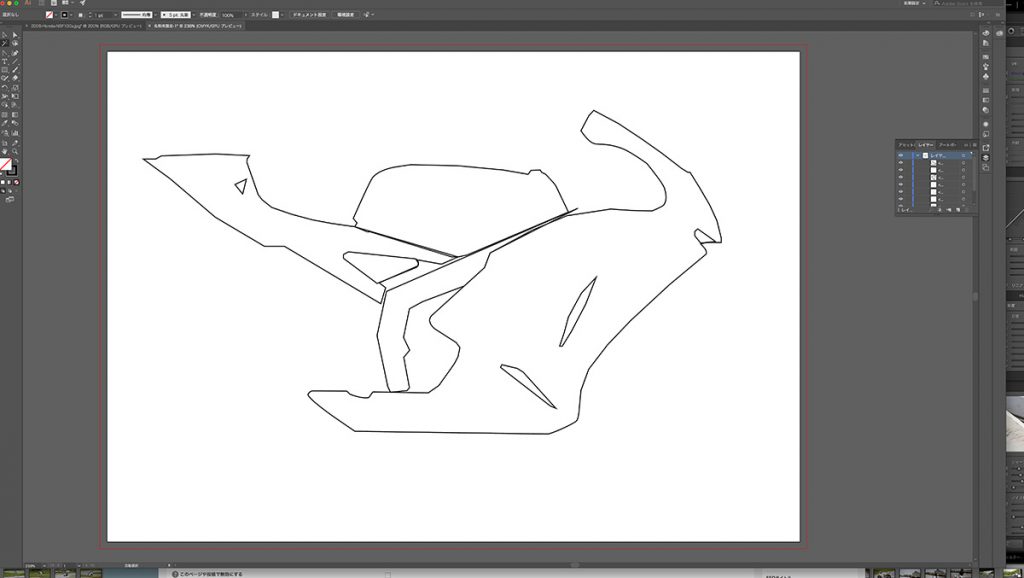This screenshot has width=1024, height=578.
Task: Collapse the top layer disclosure triangle
Action: tap(916, 156)
